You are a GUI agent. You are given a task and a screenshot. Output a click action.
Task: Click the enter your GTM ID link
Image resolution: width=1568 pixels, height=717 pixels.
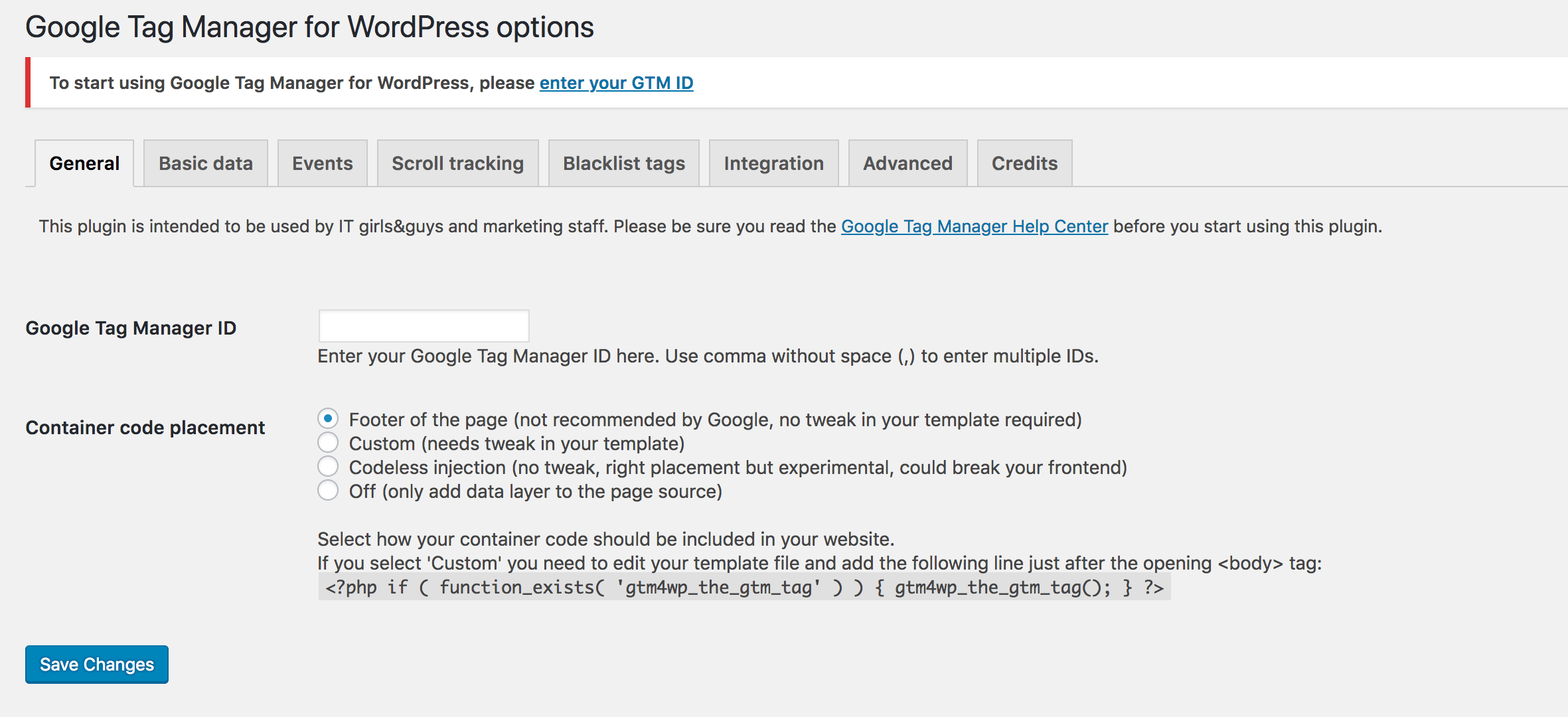tap(616, 82)
